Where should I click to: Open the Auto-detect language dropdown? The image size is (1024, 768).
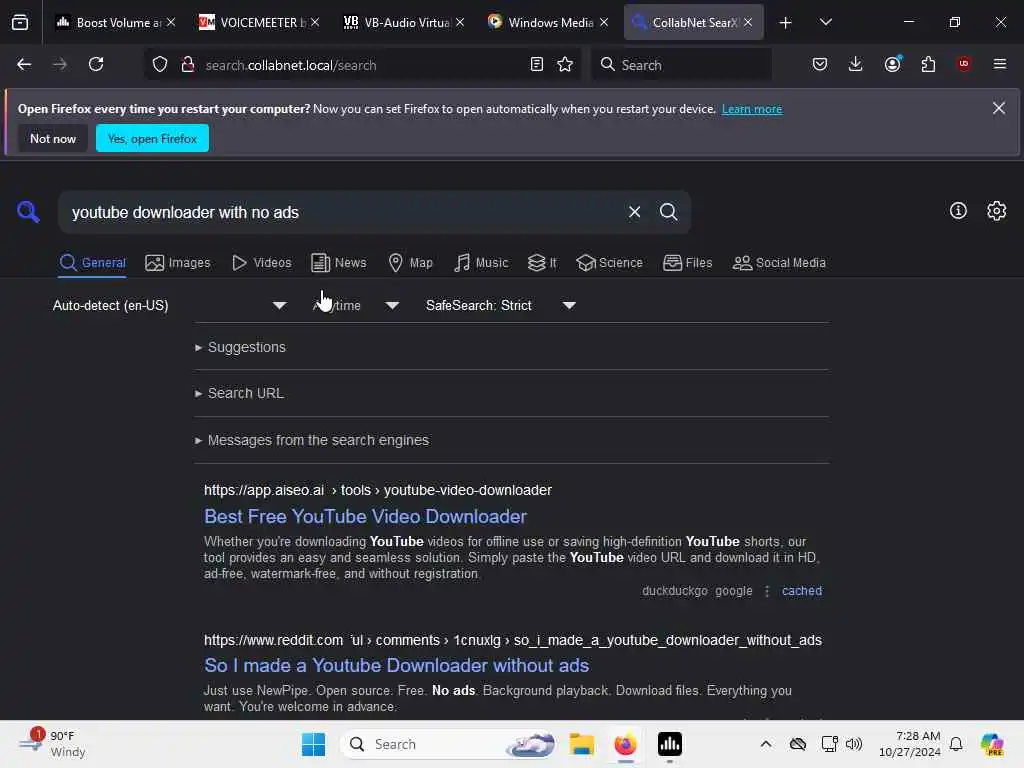pos(170,305)
